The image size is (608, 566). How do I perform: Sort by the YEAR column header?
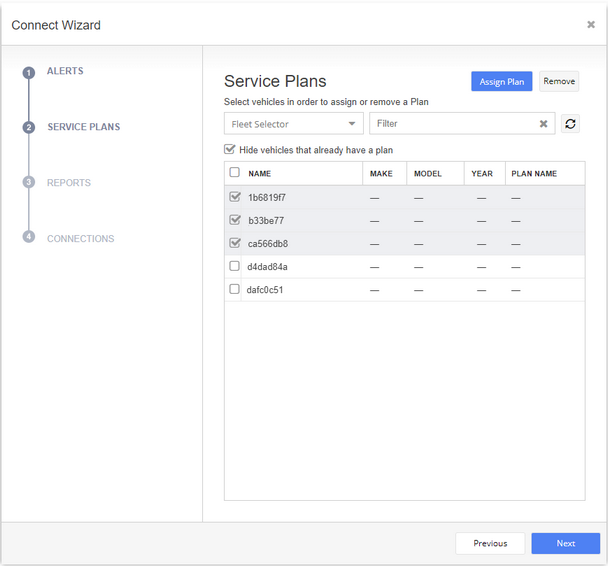click(482, 174)
